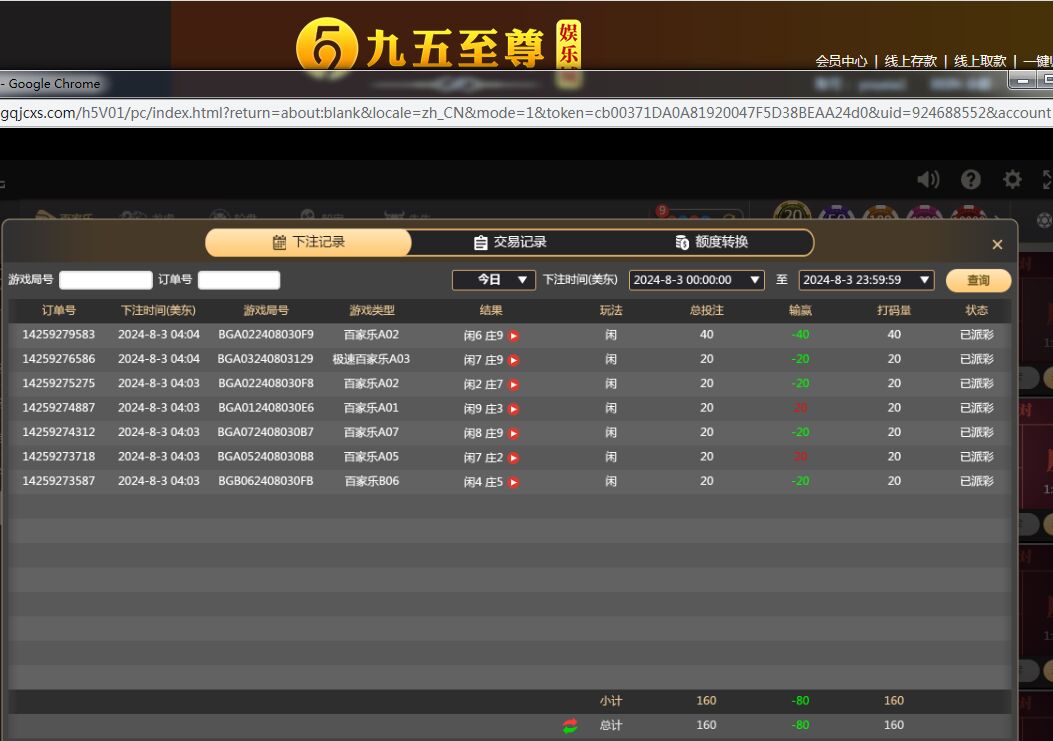Play replay video for order 14259279583
1053x741 pixels.
(x=514, y=336)
